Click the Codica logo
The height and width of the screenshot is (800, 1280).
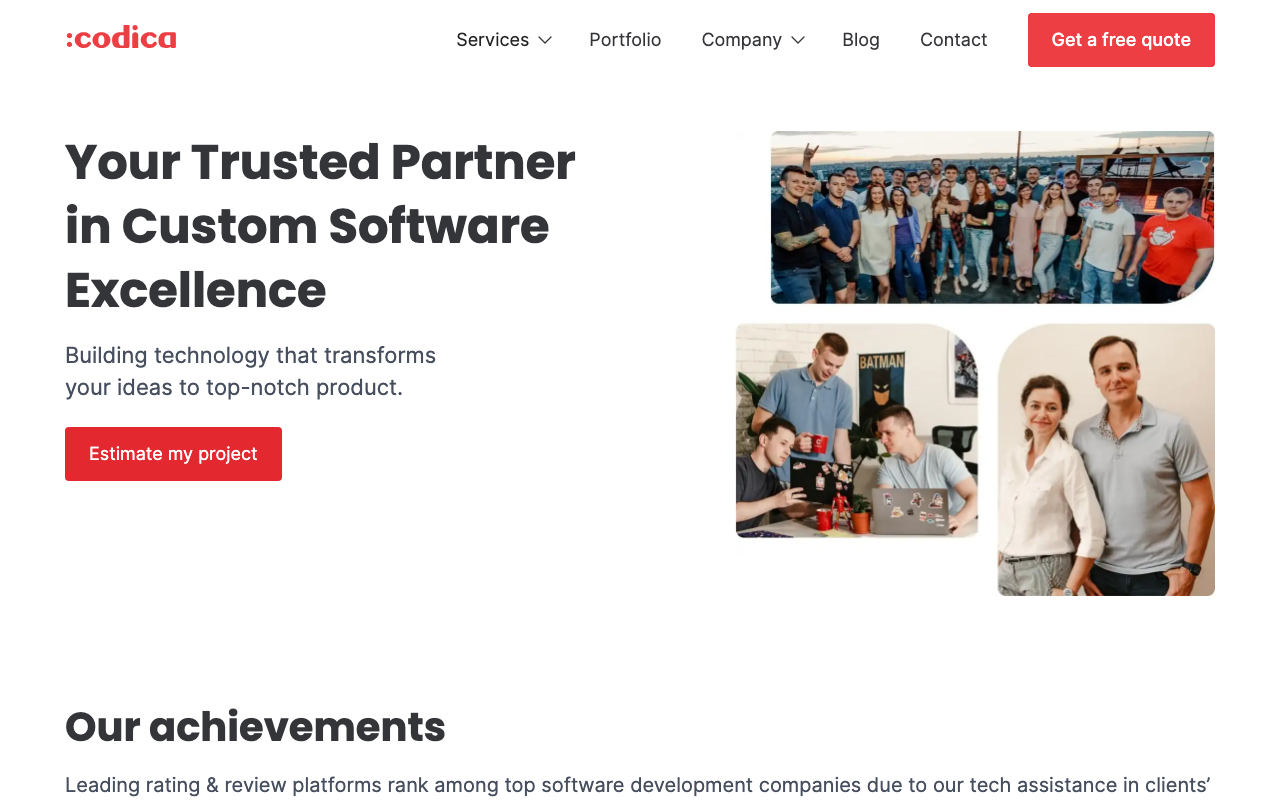(x=121, y=39)
